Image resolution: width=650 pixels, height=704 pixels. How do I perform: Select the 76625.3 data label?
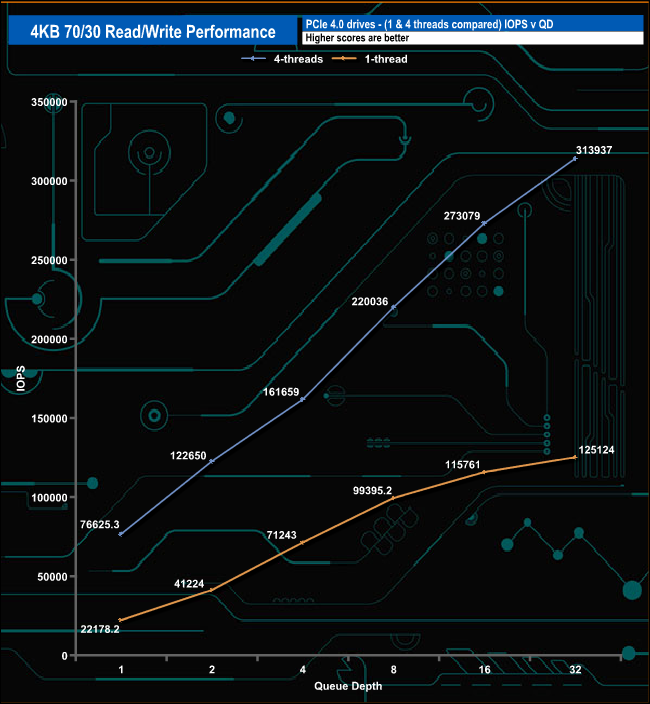point(100,524)
